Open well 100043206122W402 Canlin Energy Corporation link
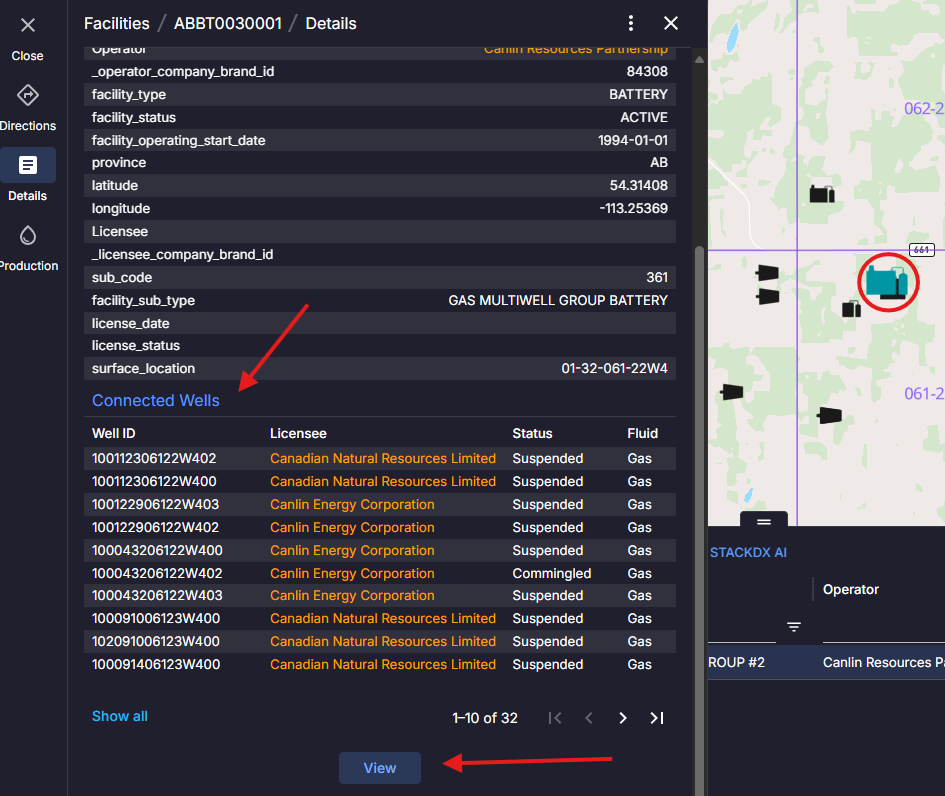Screen dimensions: 945x796 352,573
